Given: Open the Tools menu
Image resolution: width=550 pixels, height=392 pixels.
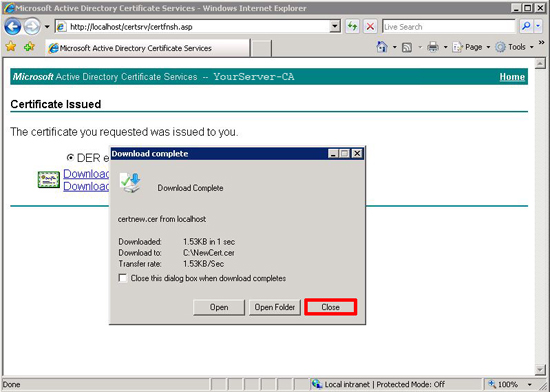Looking at the screenshot, I should [x=514, y=47].
